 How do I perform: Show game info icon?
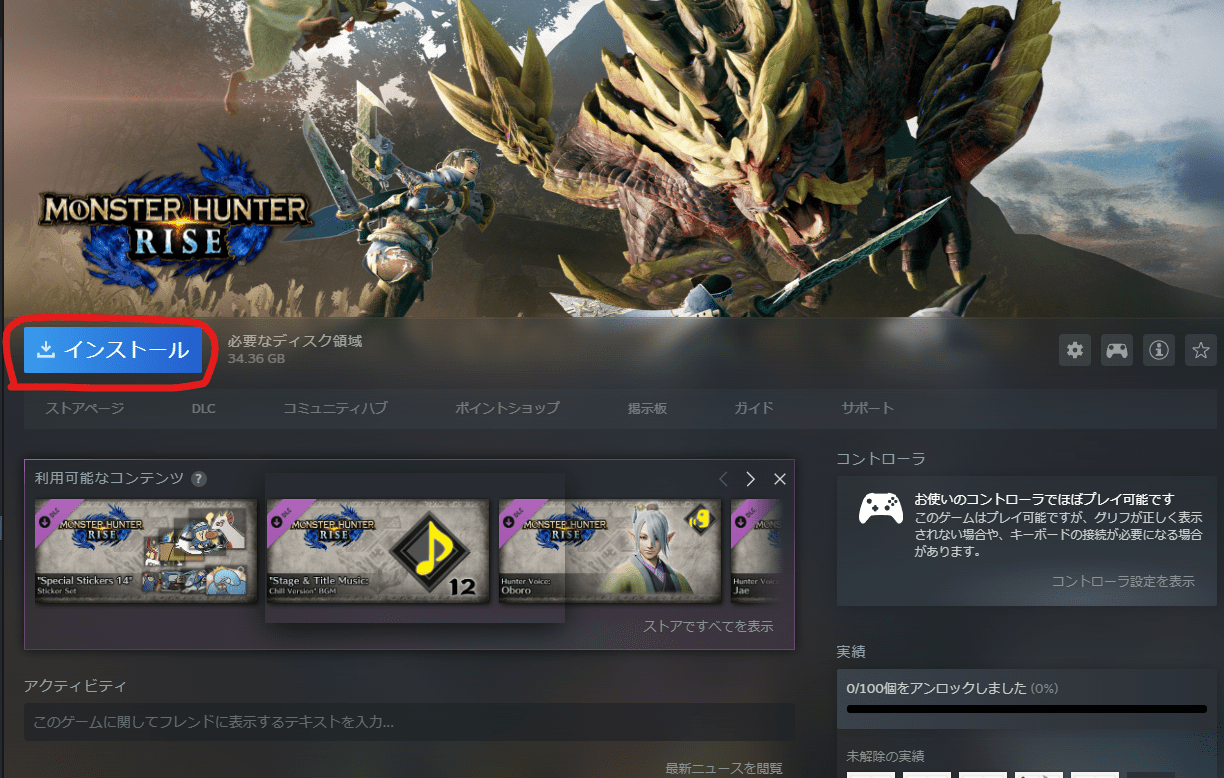1159,350
